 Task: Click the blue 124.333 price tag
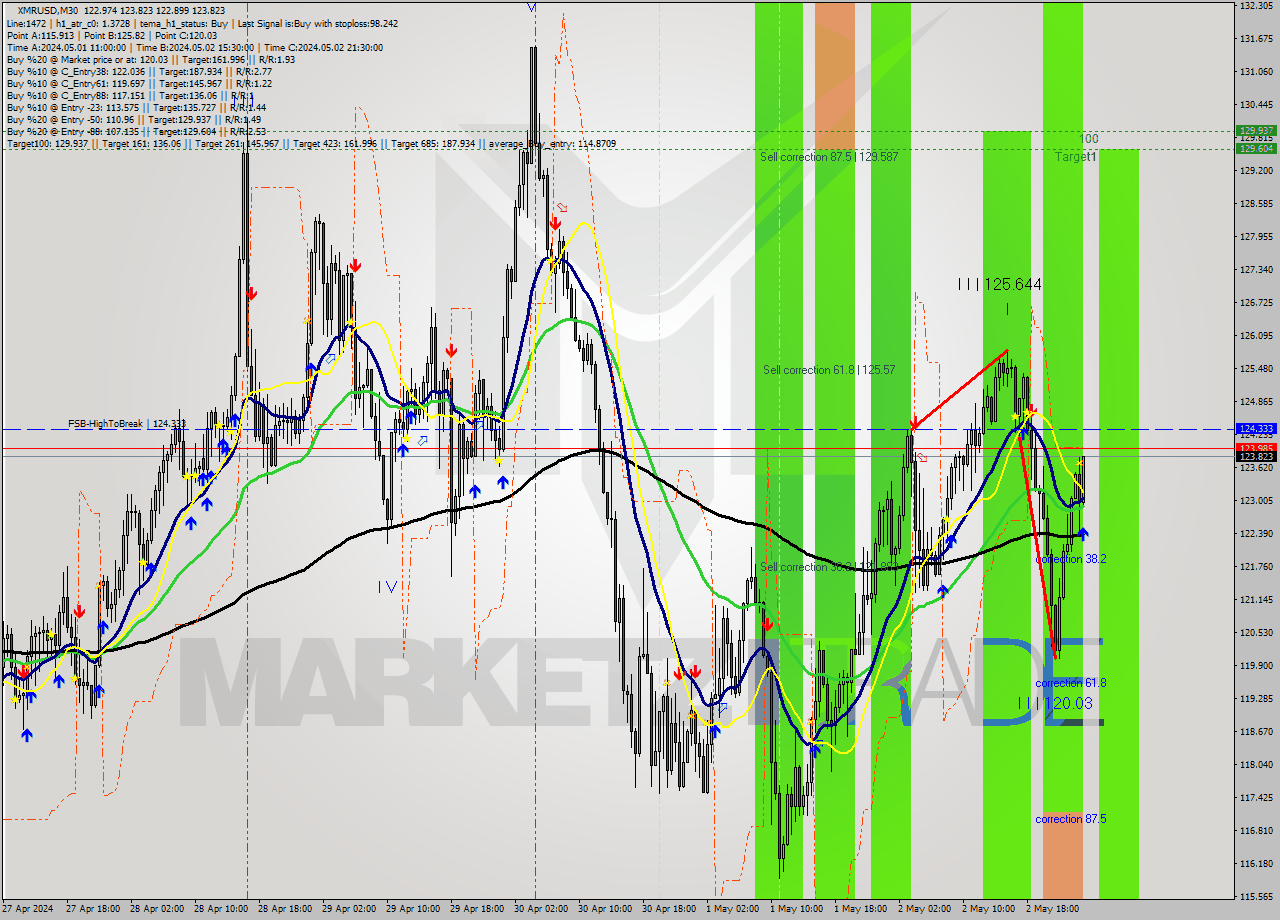click(x=1256, y=428)
